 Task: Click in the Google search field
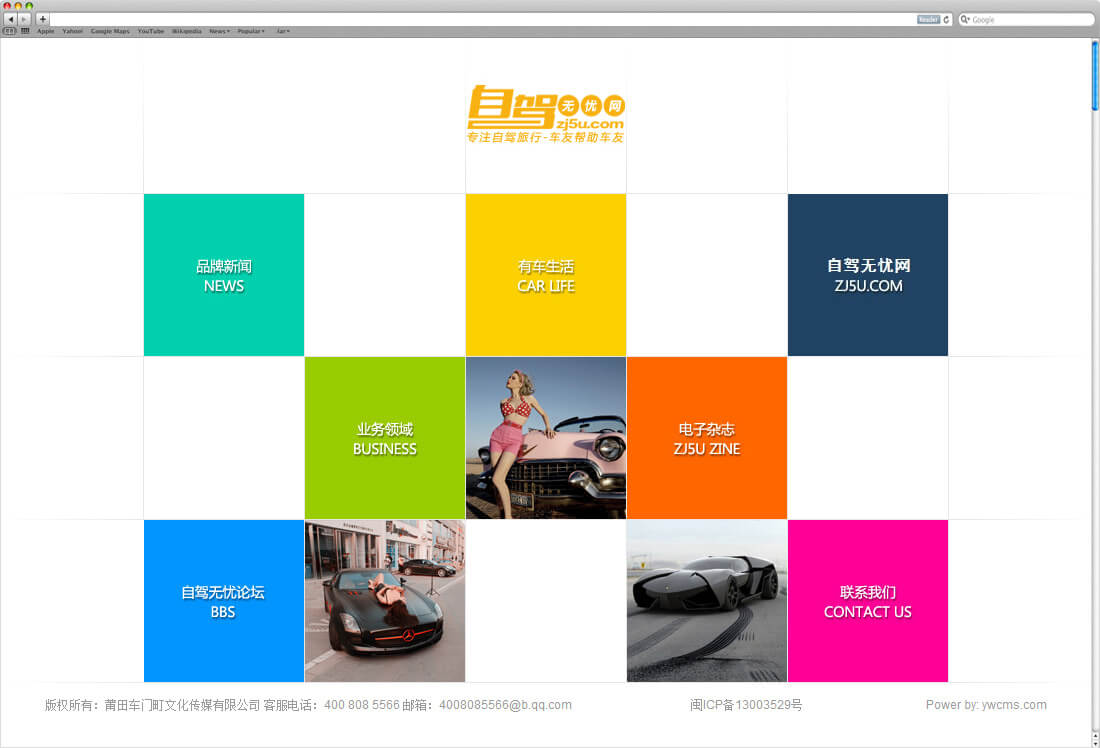coord(1030,19)
